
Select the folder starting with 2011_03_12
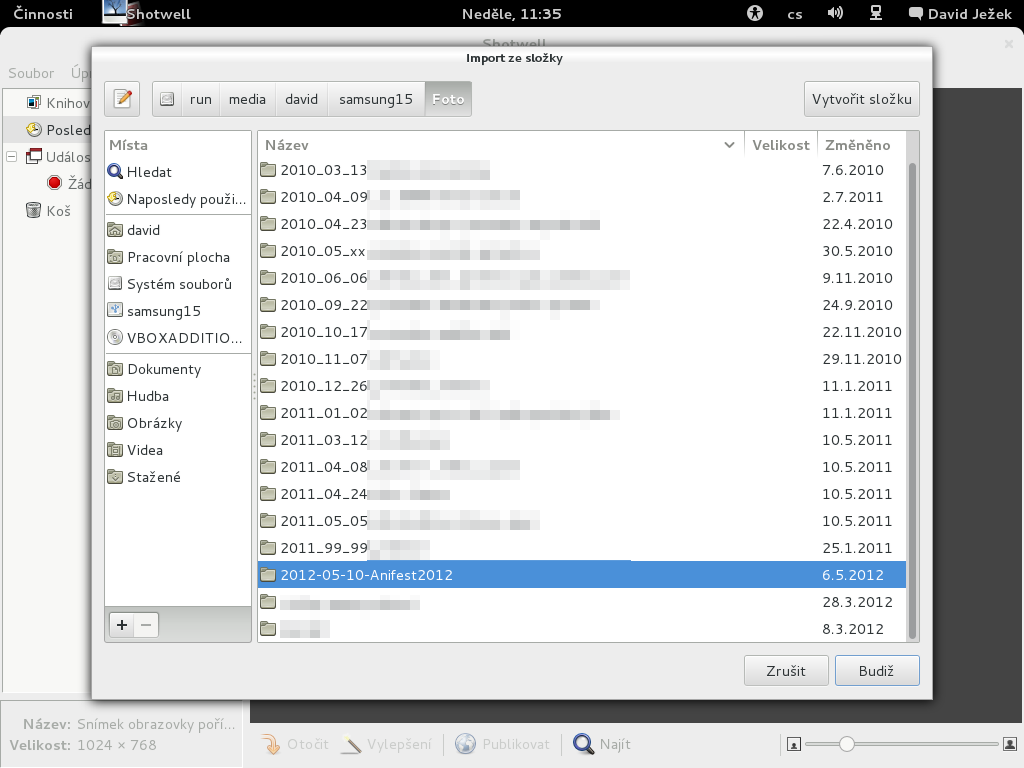582,440
